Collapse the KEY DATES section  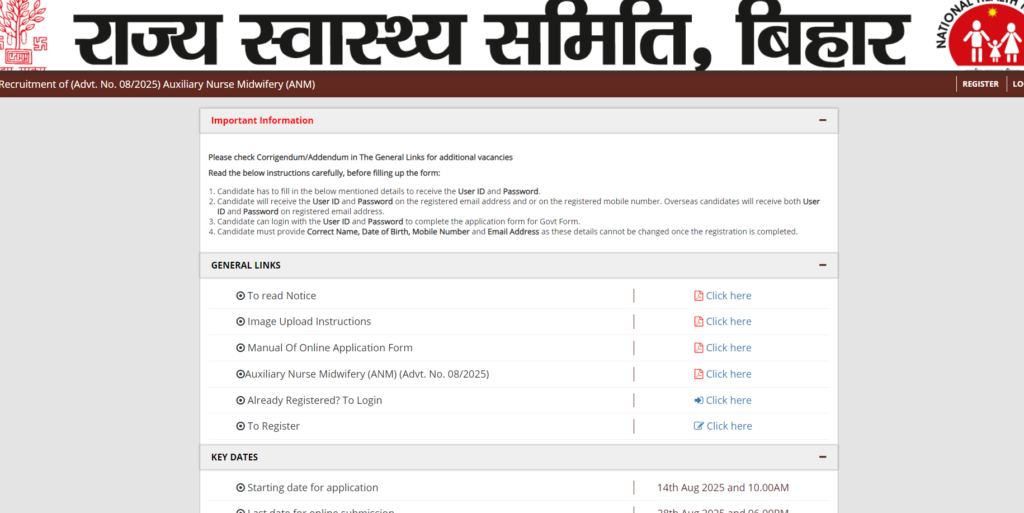point(822,457)
